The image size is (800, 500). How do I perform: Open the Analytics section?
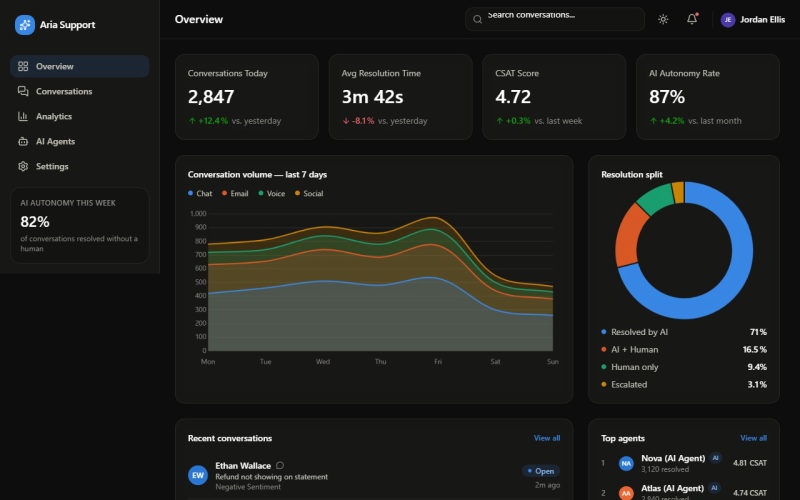[80, 116]
